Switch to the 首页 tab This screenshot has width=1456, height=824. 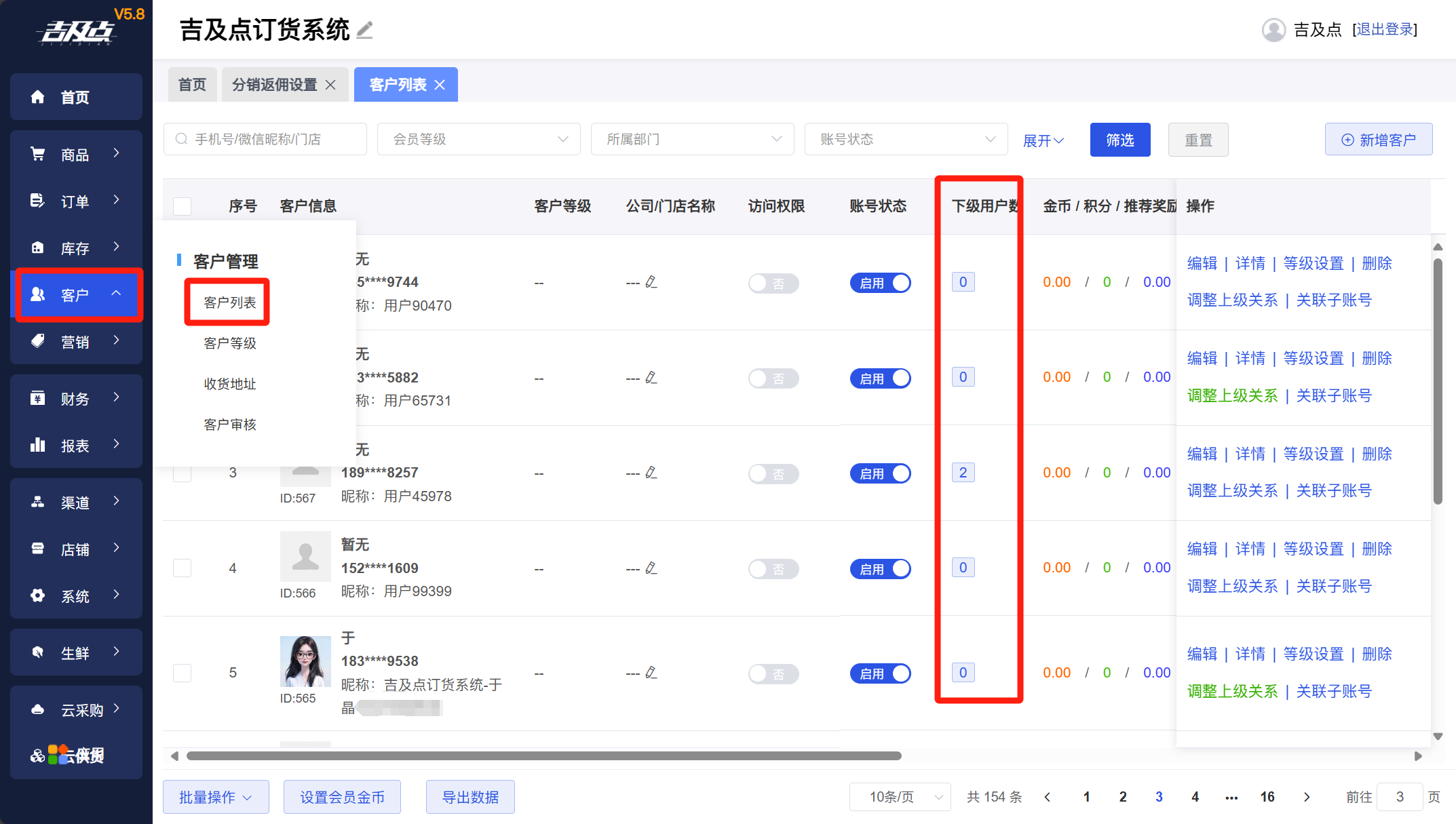pos(192,85)
